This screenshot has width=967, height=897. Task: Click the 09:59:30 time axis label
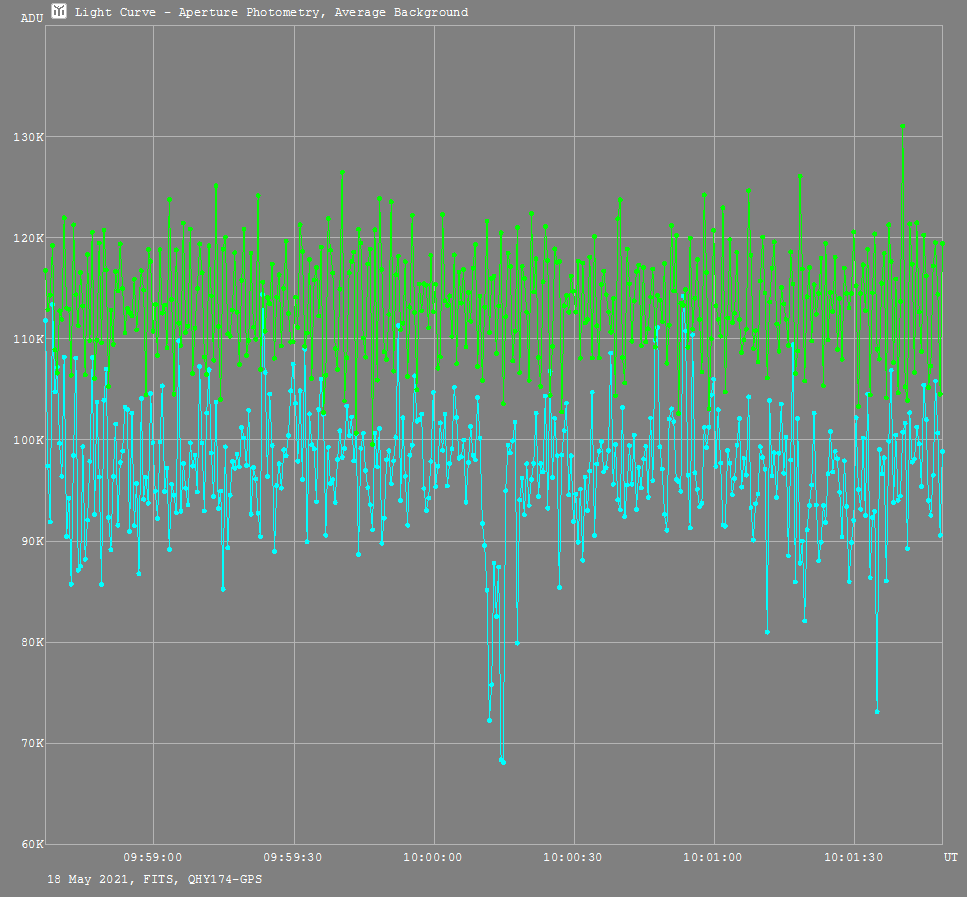click(293, 858)
